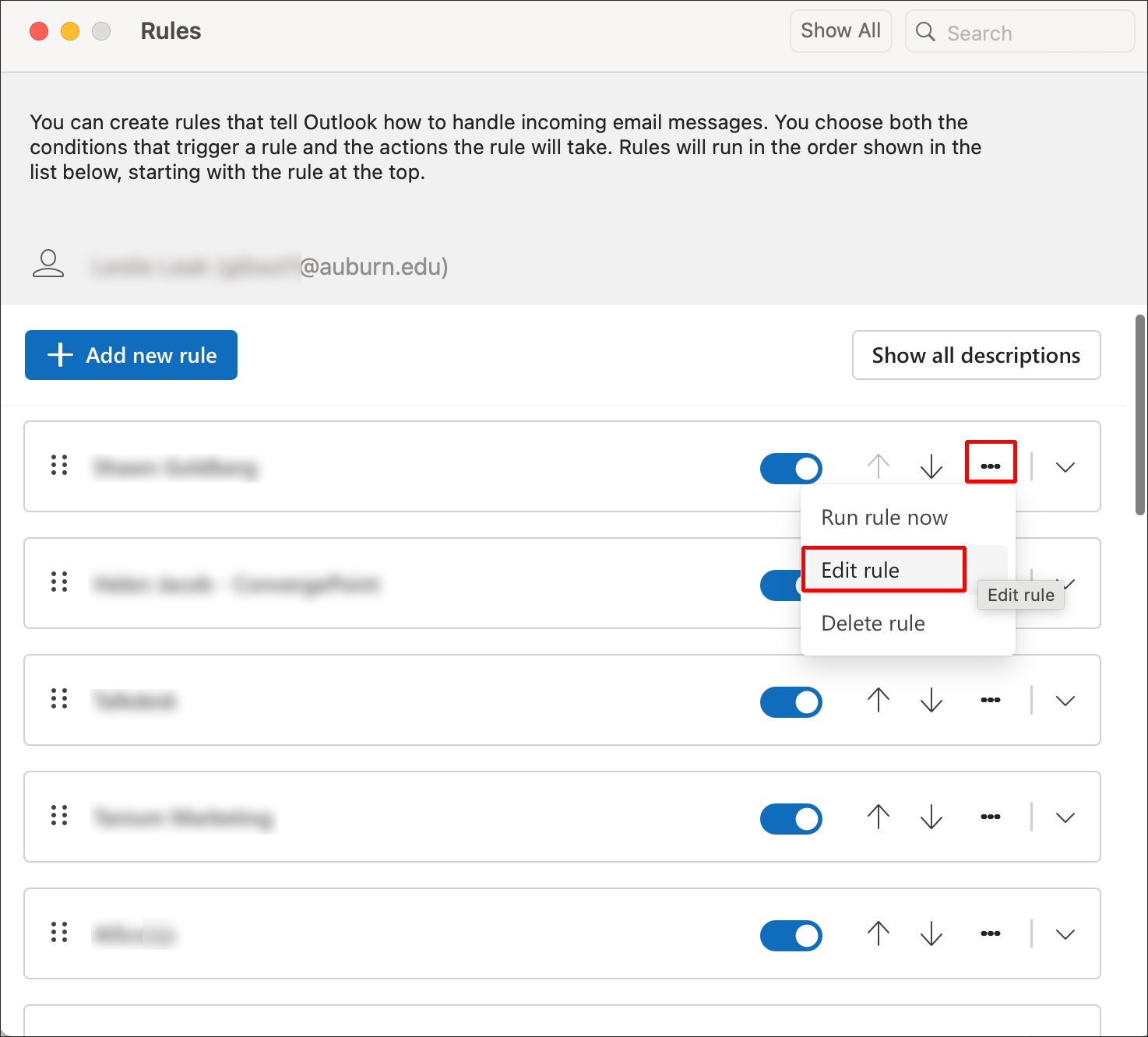The width and height of the screenshot is (1148, 1037).
Task: Open the fifth rule's more options ellipsis
Action: [x=991, y=933]
